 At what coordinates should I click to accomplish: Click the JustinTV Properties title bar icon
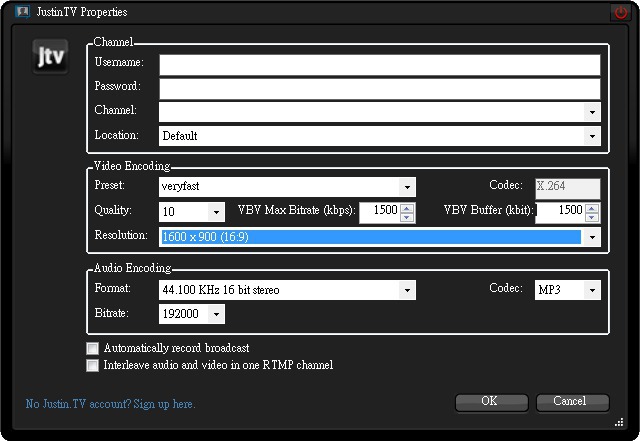22,11
